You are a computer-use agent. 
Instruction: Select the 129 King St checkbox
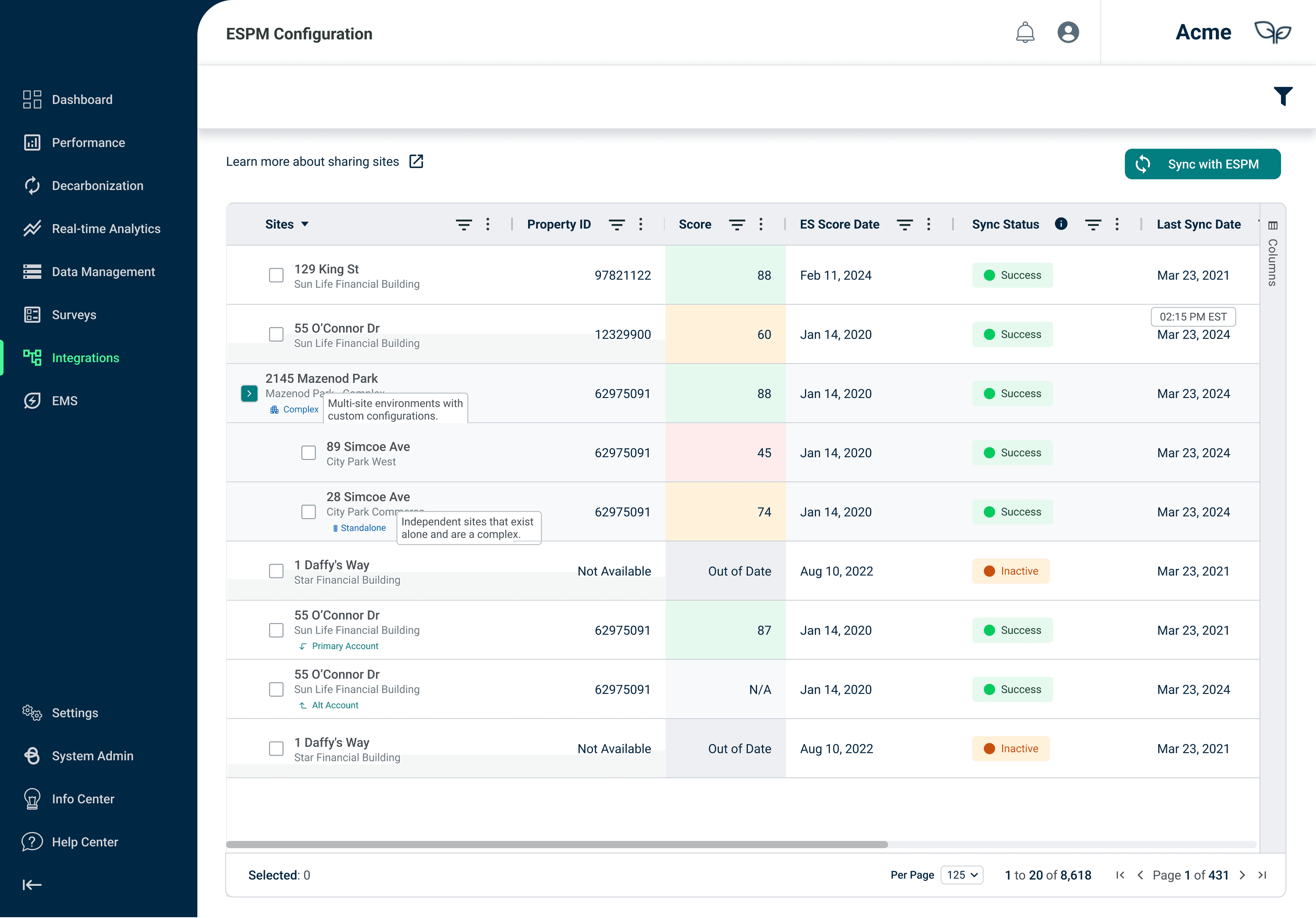(x=276, y=275)
